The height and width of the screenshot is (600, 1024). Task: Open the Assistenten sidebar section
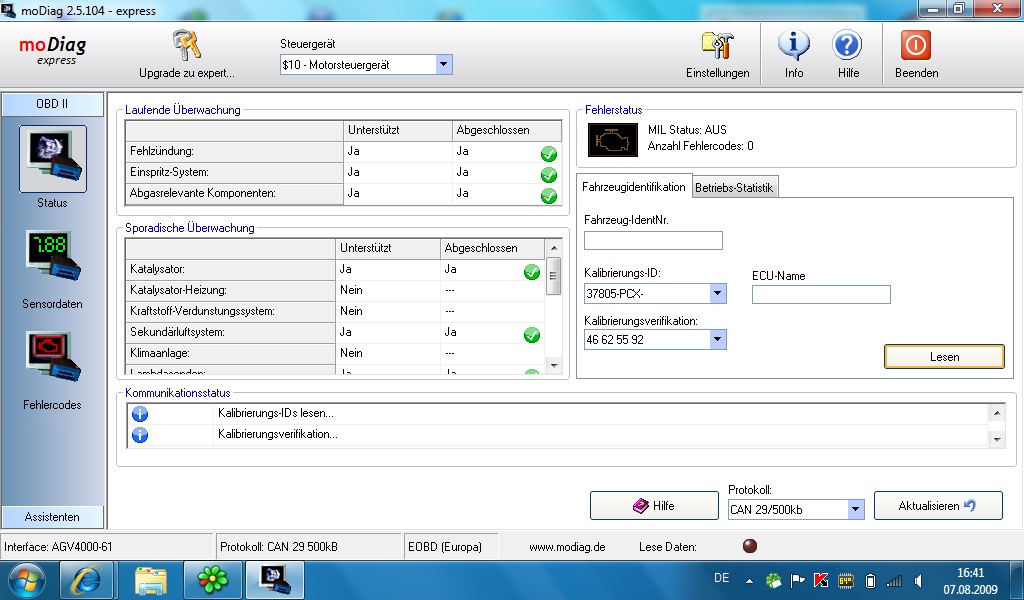(x=52, y=517)
